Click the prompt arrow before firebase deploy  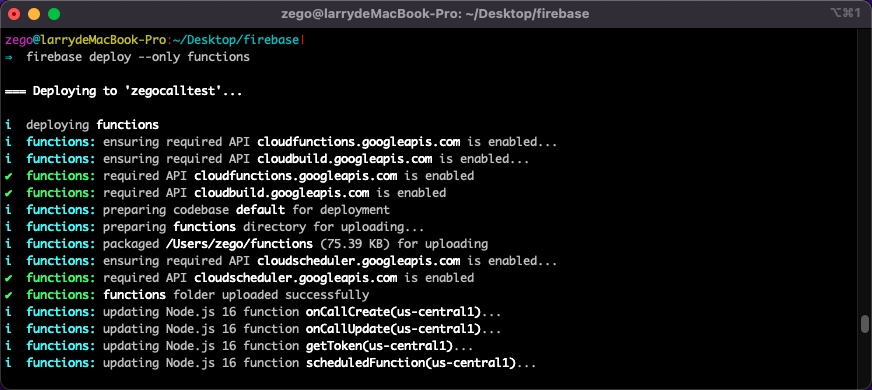point(8,57)
